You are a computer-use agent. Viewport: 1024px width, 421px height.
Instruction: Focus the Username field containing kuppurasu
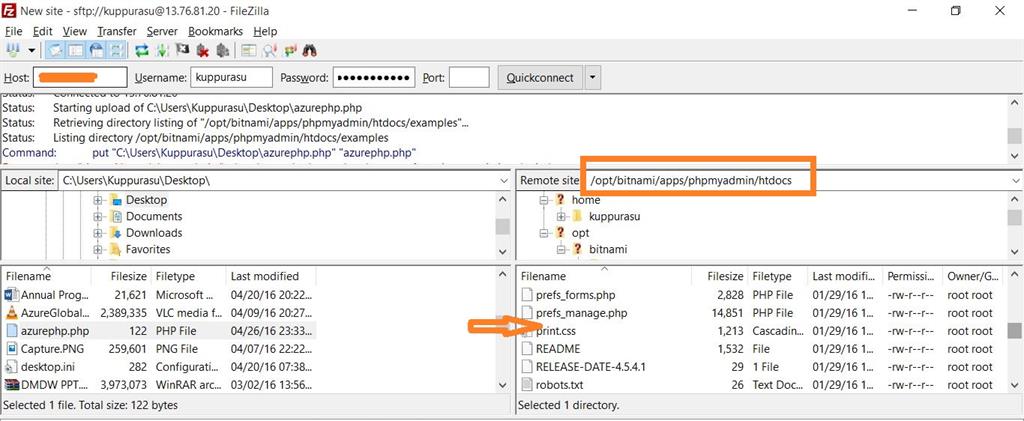point(231,78)
